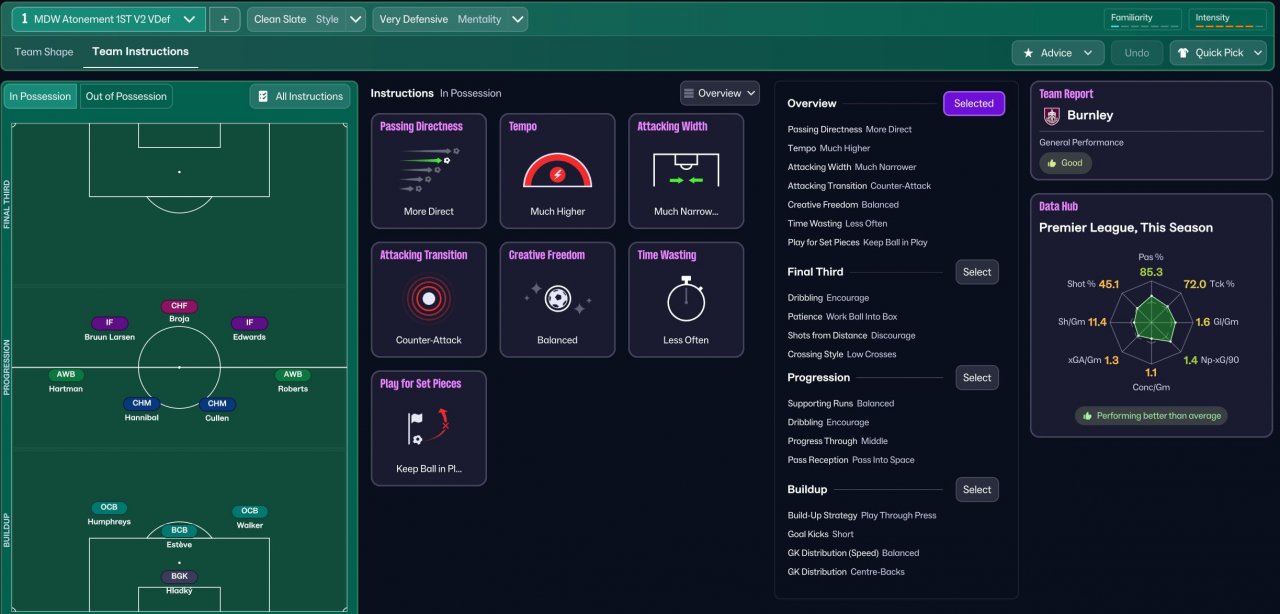Click Select next to Final Third

[977, 272]
